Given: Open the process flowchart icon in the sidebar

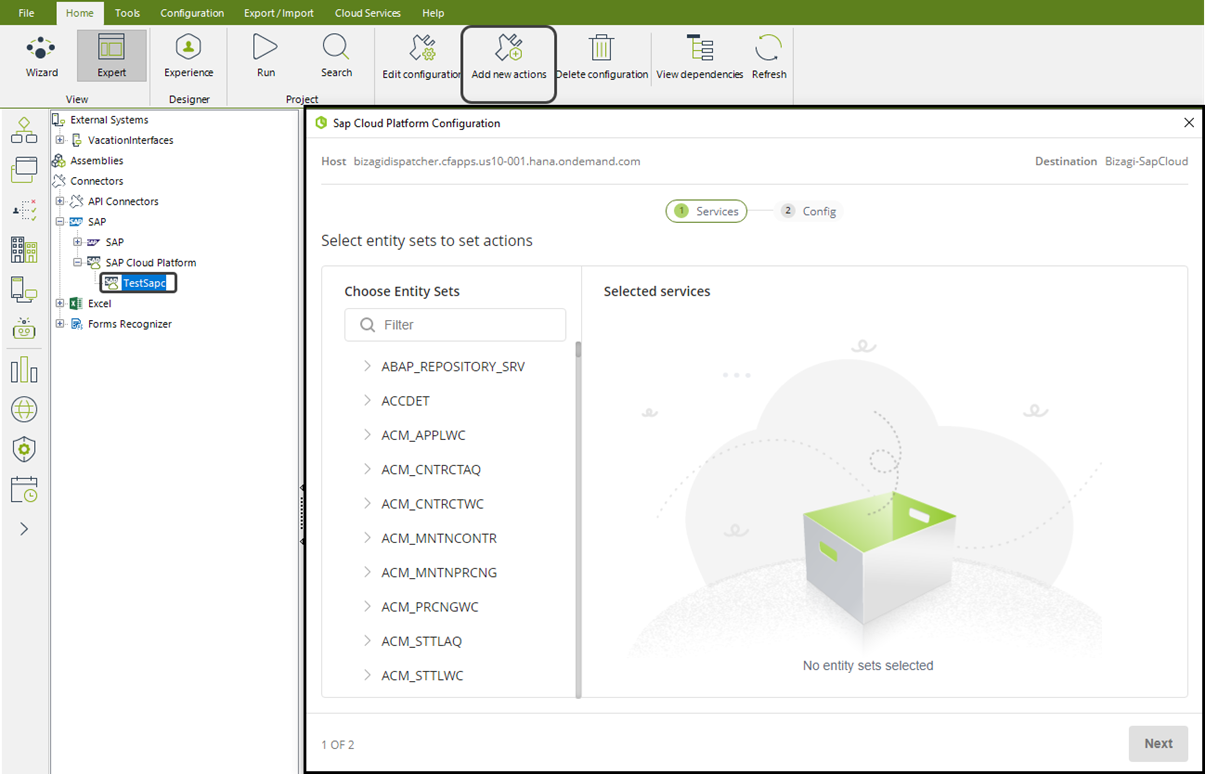Looking at the screenshot, I should coord(24,130).
